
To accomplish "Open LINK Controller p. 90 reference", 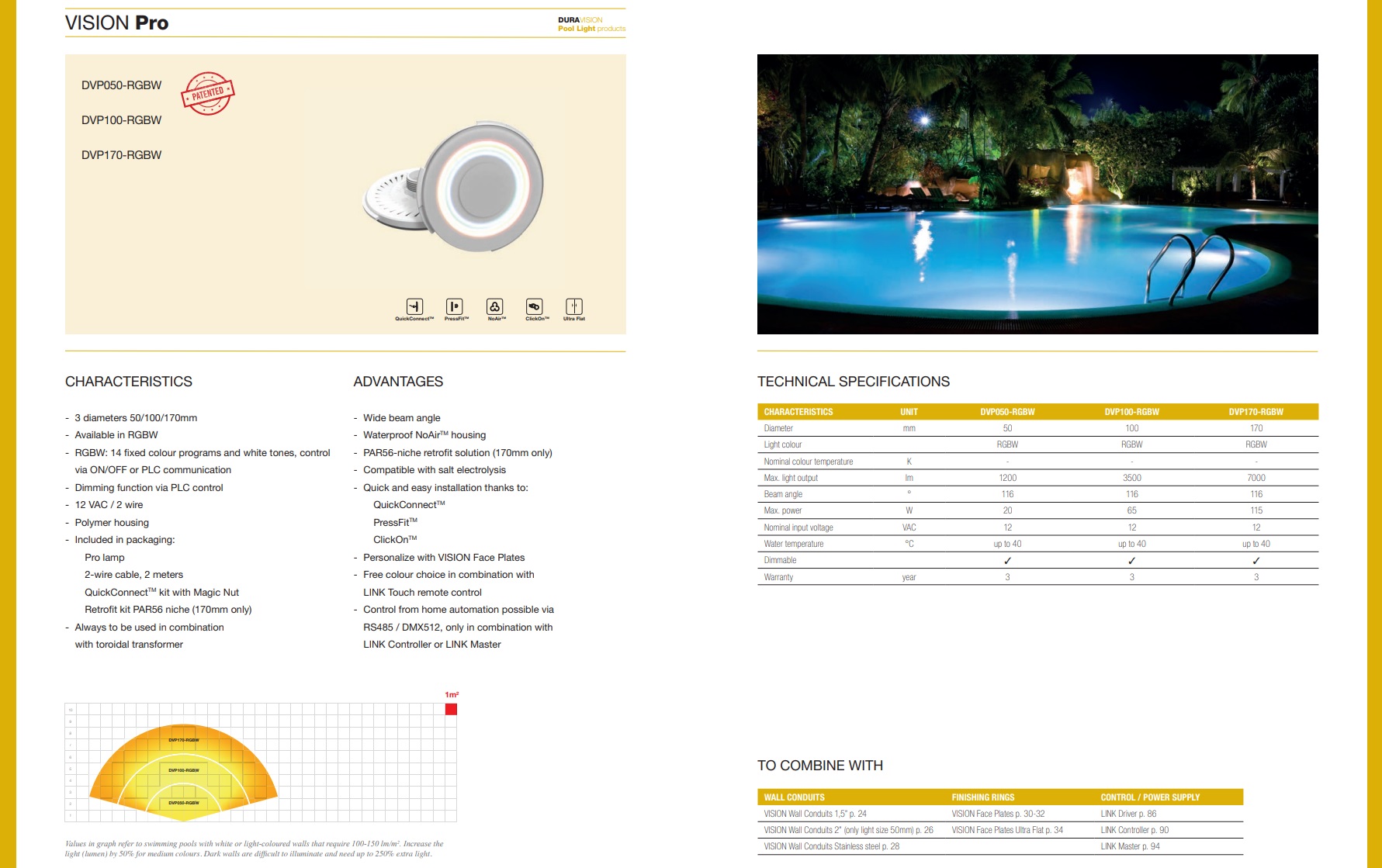I will tap(1134, 830).
